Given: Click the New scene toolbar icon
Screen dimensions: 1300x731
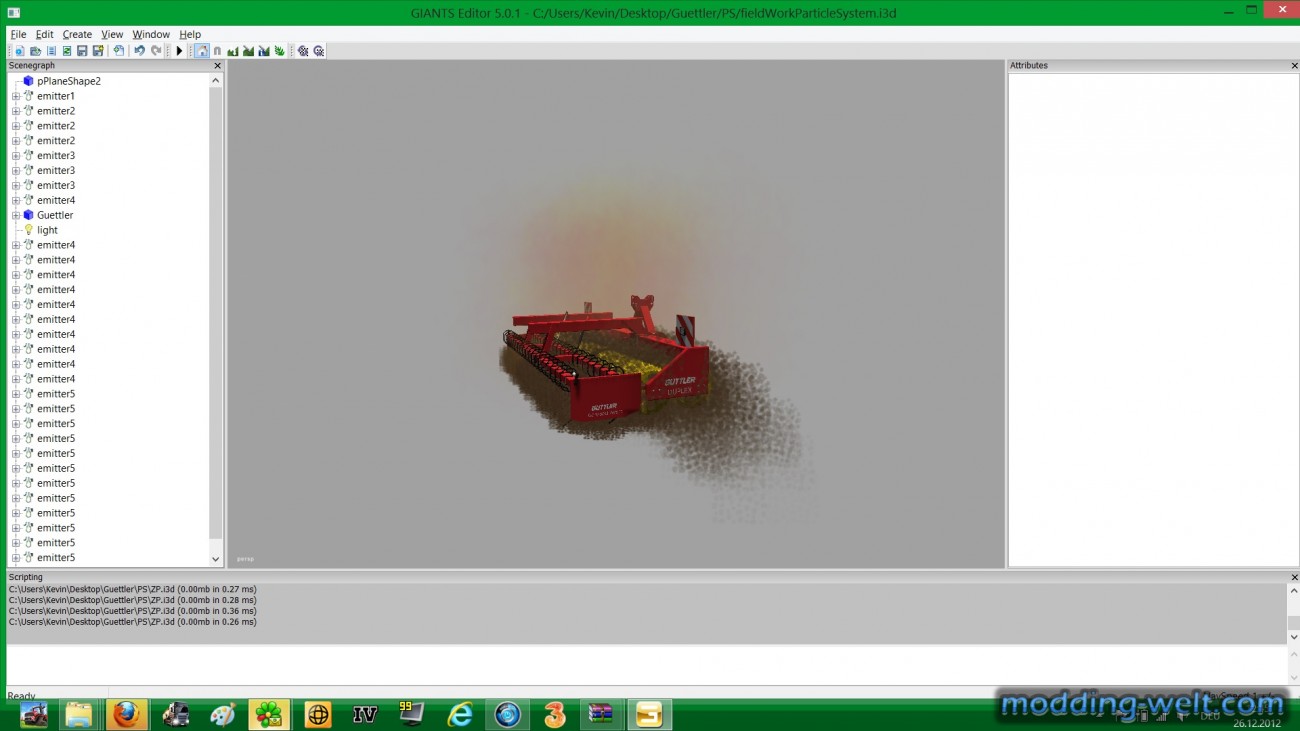Looking at the screenshot, I should point(19,51).
